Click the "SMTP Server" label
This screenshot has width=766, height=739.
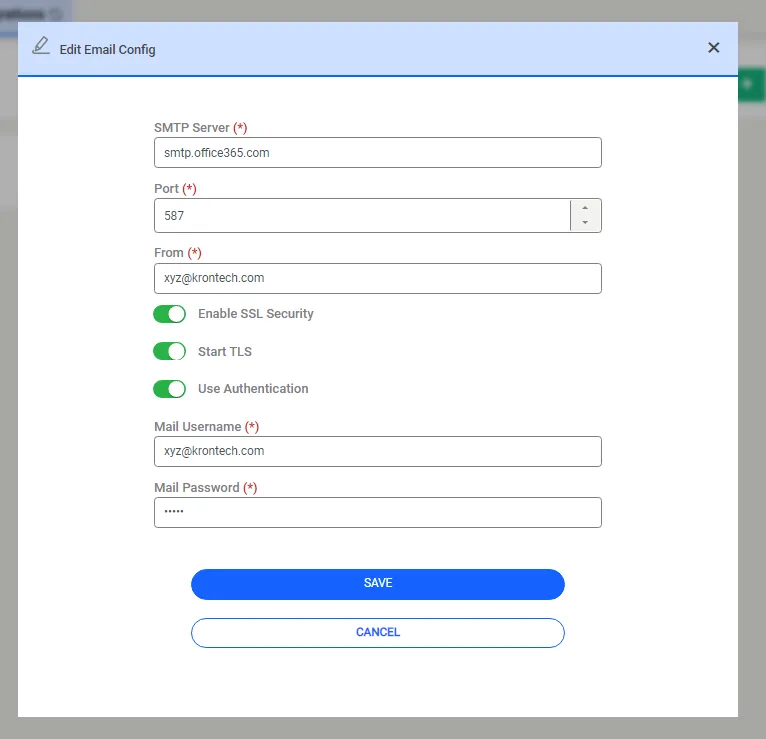pyautogui.click(x=192, y=127)
